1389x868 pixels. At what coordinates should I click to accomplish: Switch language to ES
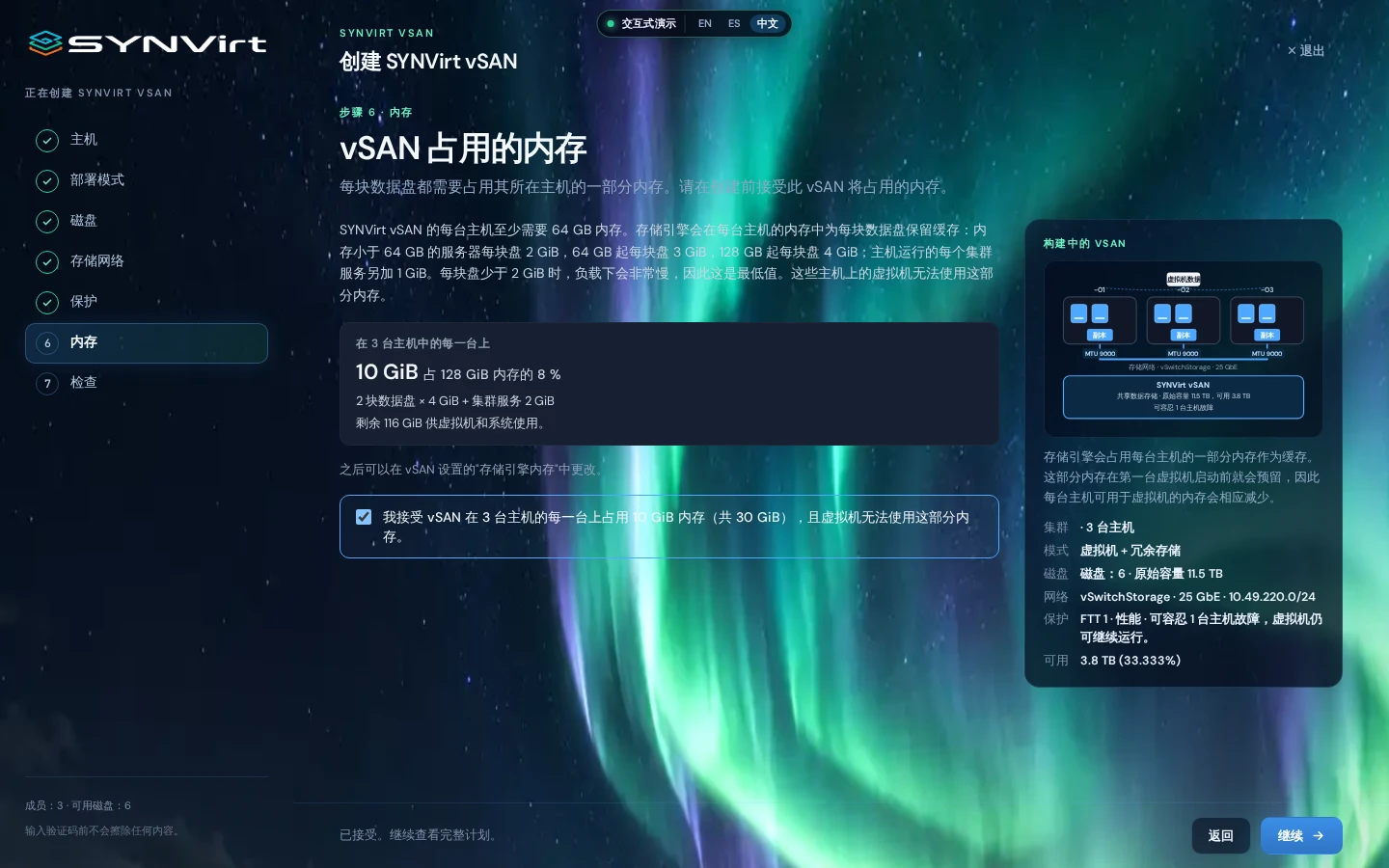(x=734, y=23)
